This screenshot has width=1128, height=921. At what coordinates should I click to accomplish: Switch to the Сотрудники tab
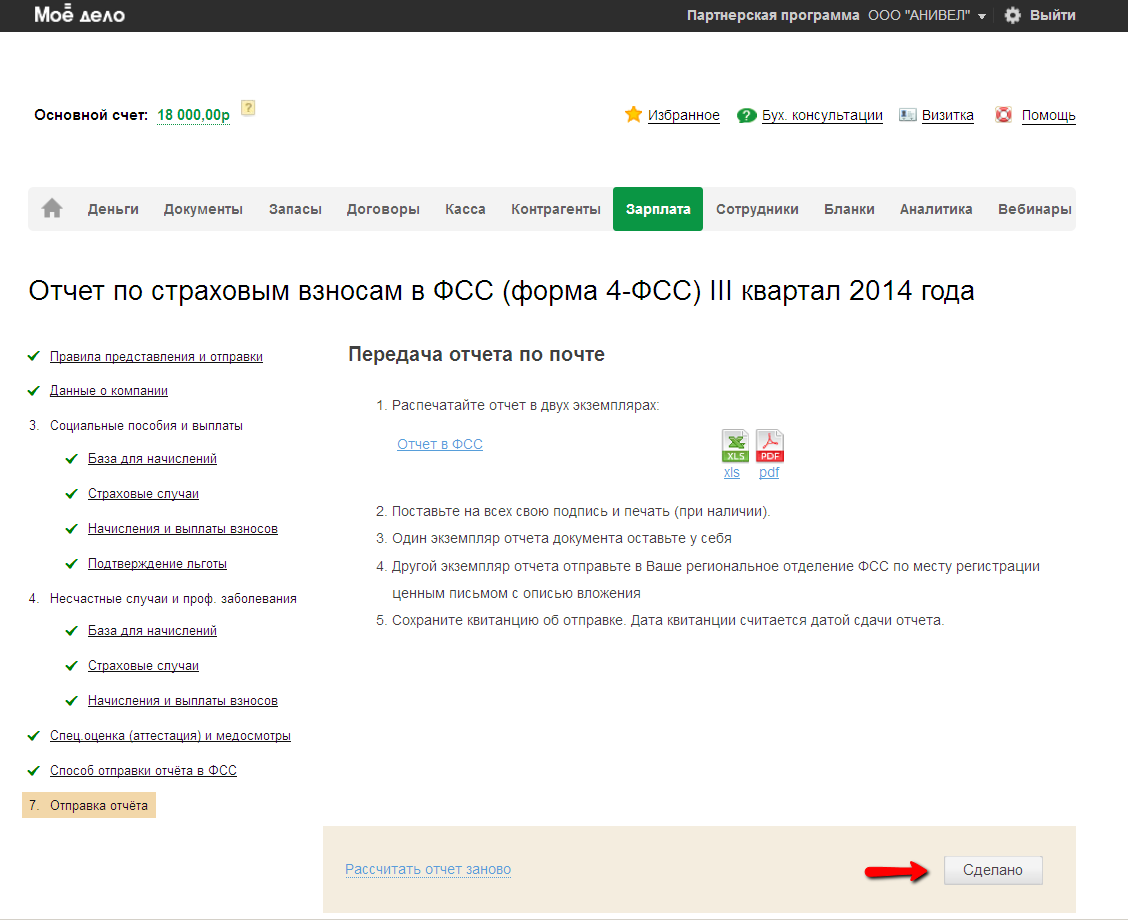757,209
